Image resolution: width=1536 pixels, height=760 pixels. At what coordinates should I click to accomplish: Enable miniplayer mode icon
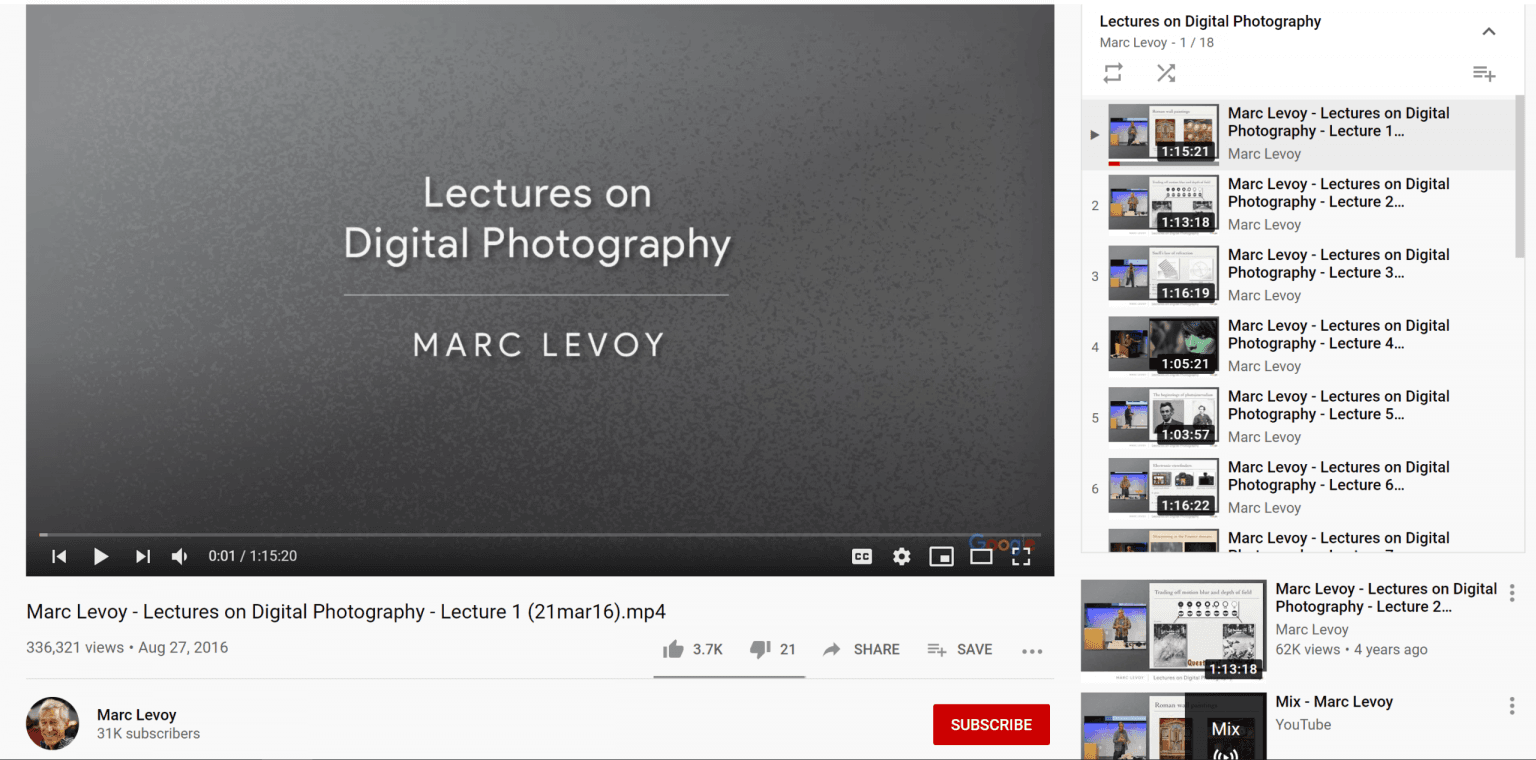(x=941, y=556)
